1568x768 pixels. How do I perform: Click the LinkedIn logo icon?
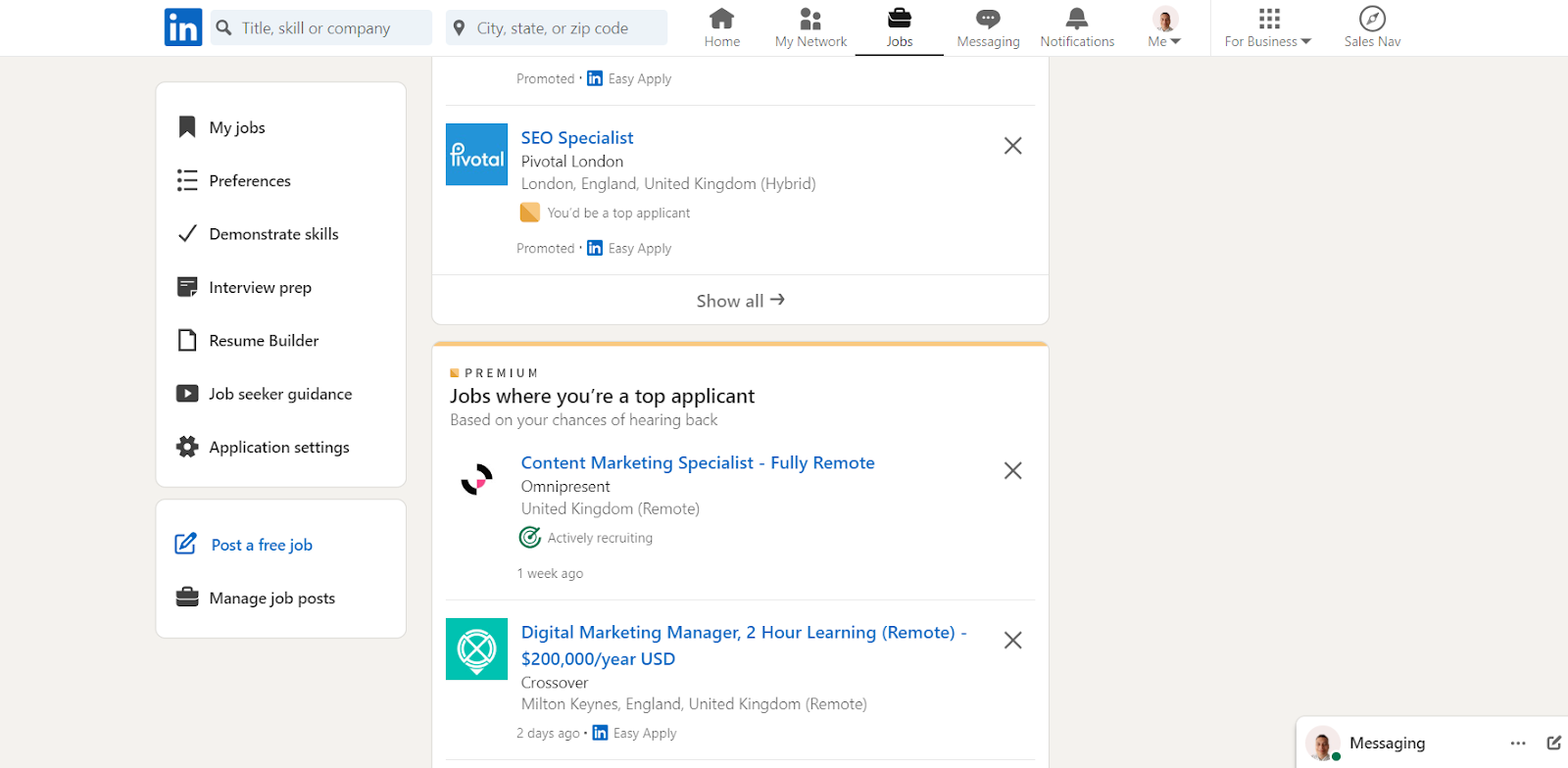pos(183,27)
